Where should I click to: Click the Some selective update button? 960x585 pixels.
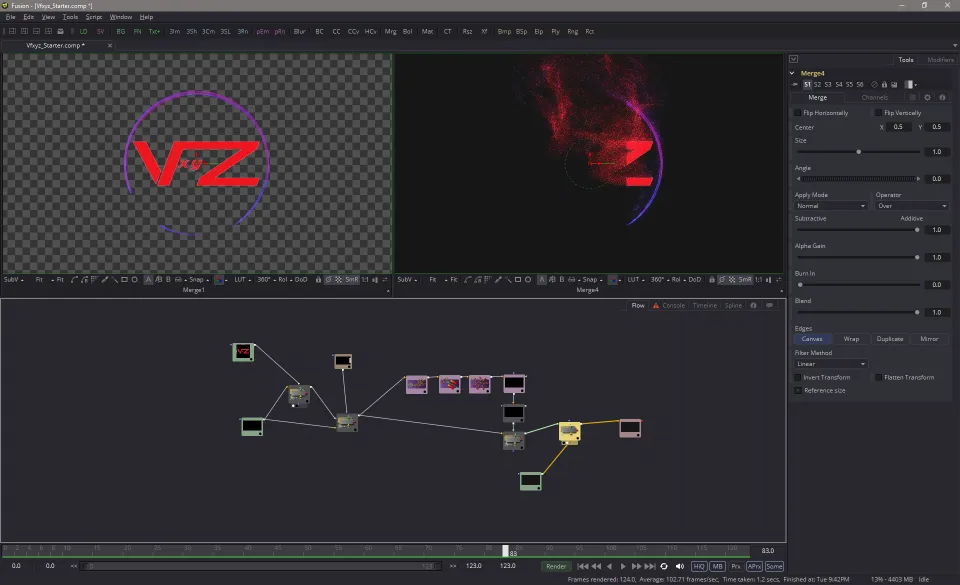[774, 567]
